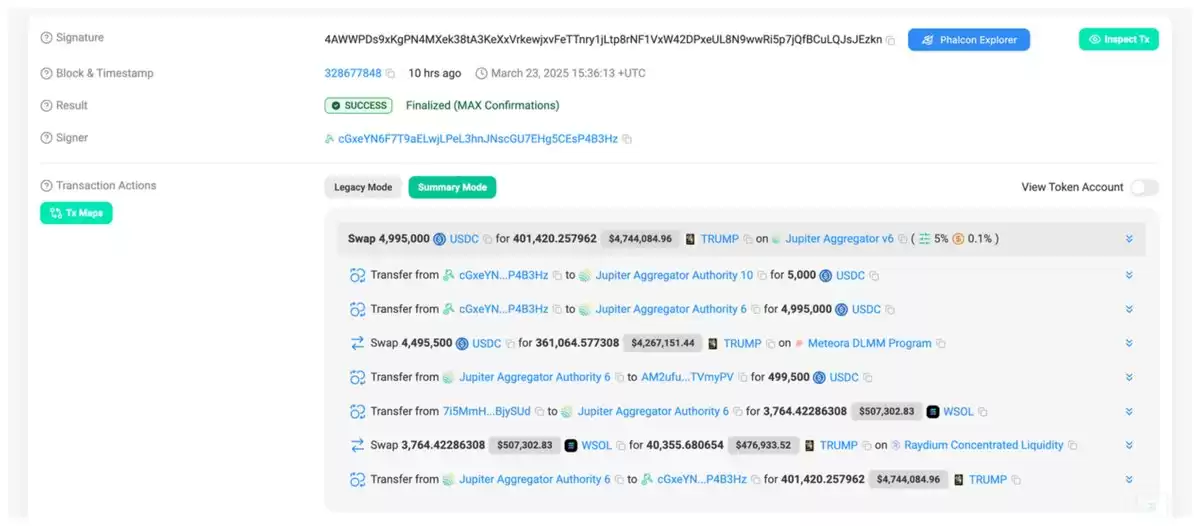Copy Meteora DLMM Program address
This screenshot has height=526, width=1200.
click(x=940, y=344)
